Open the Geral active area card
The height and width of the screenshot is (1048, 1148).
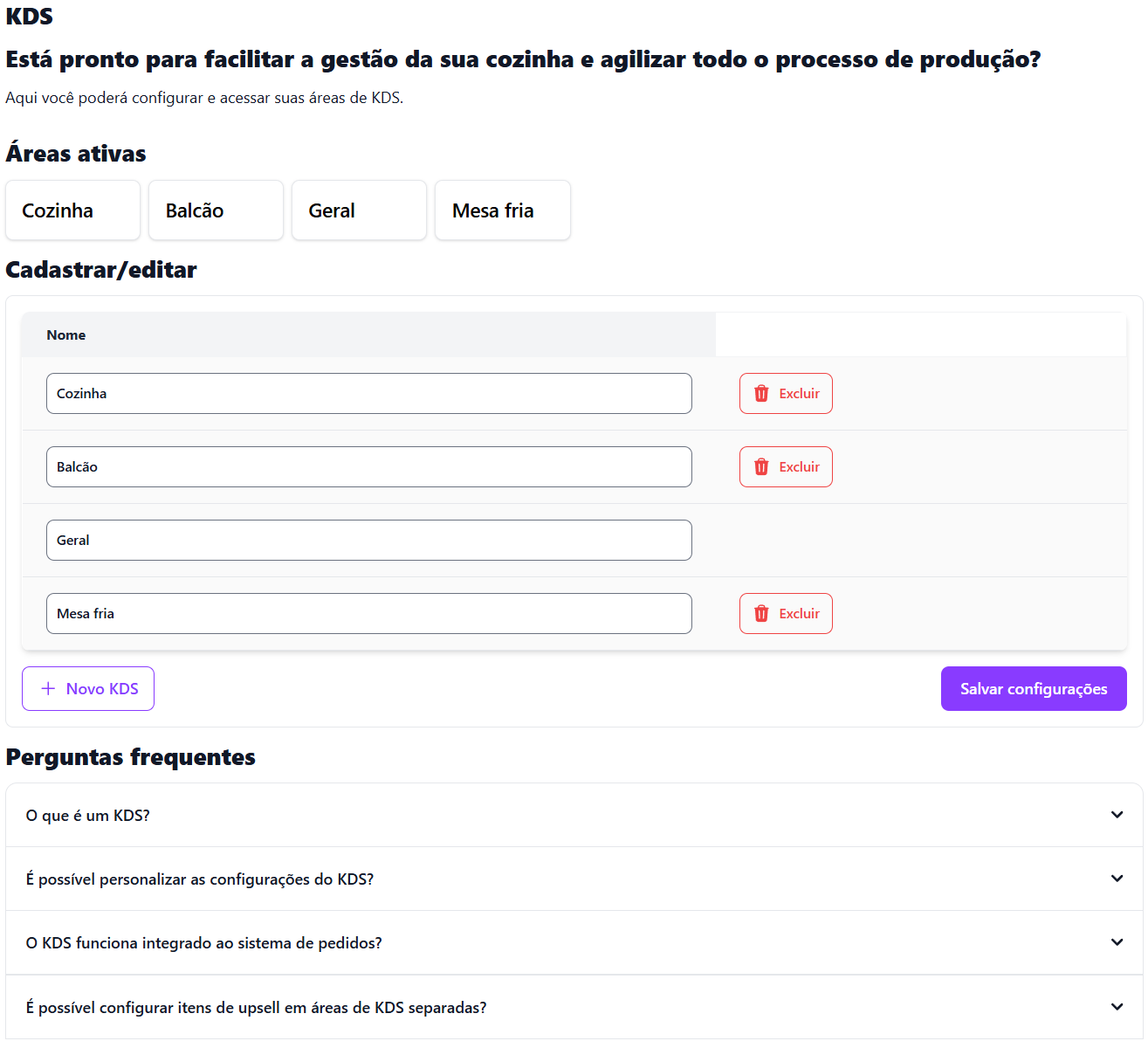[x=359, y=210]
